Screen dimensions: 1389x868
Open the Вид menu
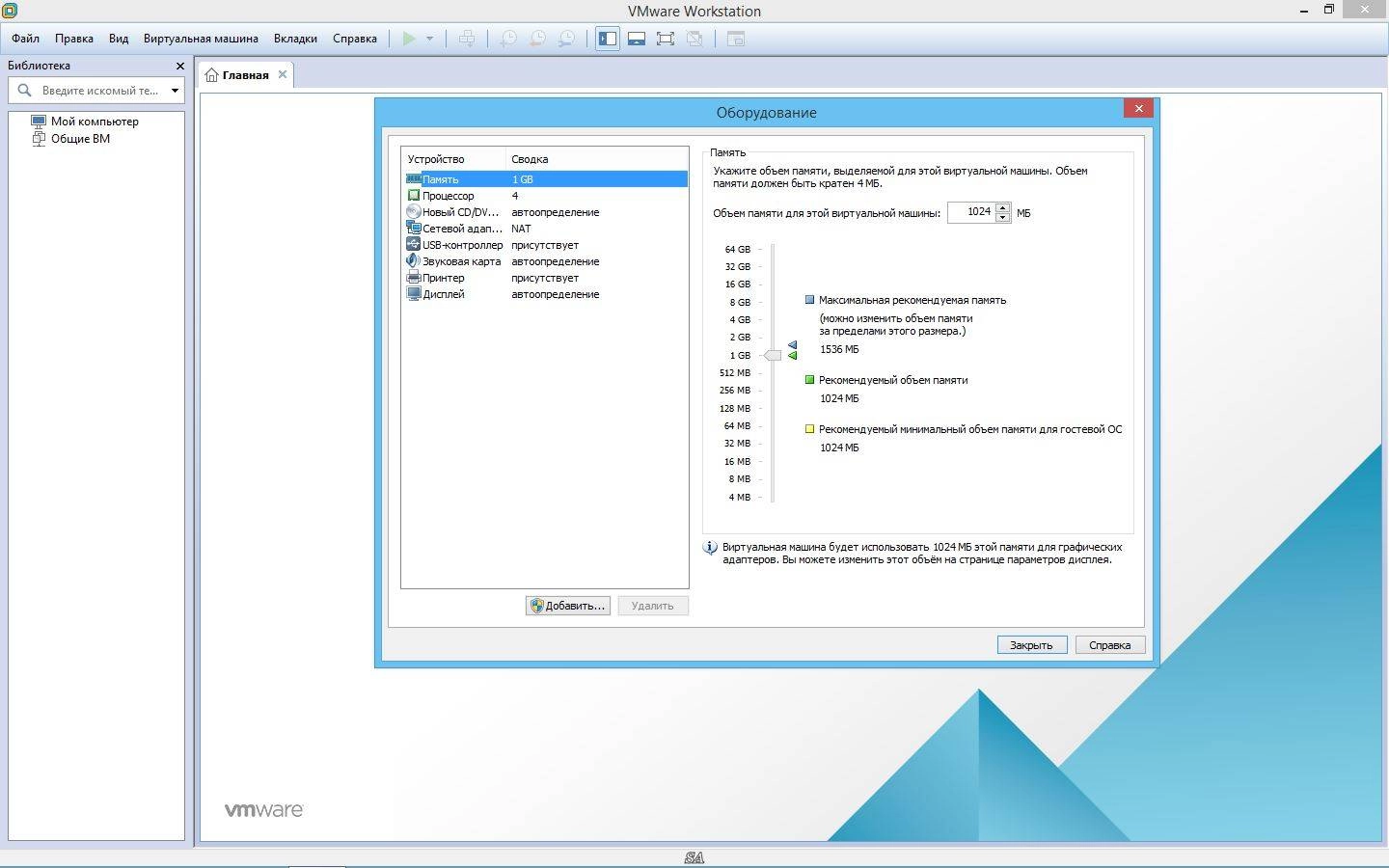119,39
